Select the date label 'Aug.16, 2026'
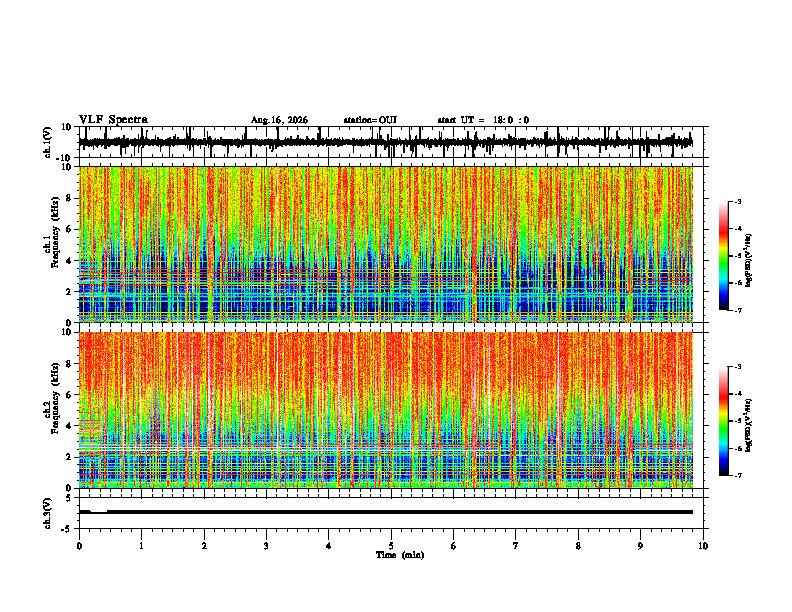Viewport: 792px width, 612px height. (x=279, y=120)
